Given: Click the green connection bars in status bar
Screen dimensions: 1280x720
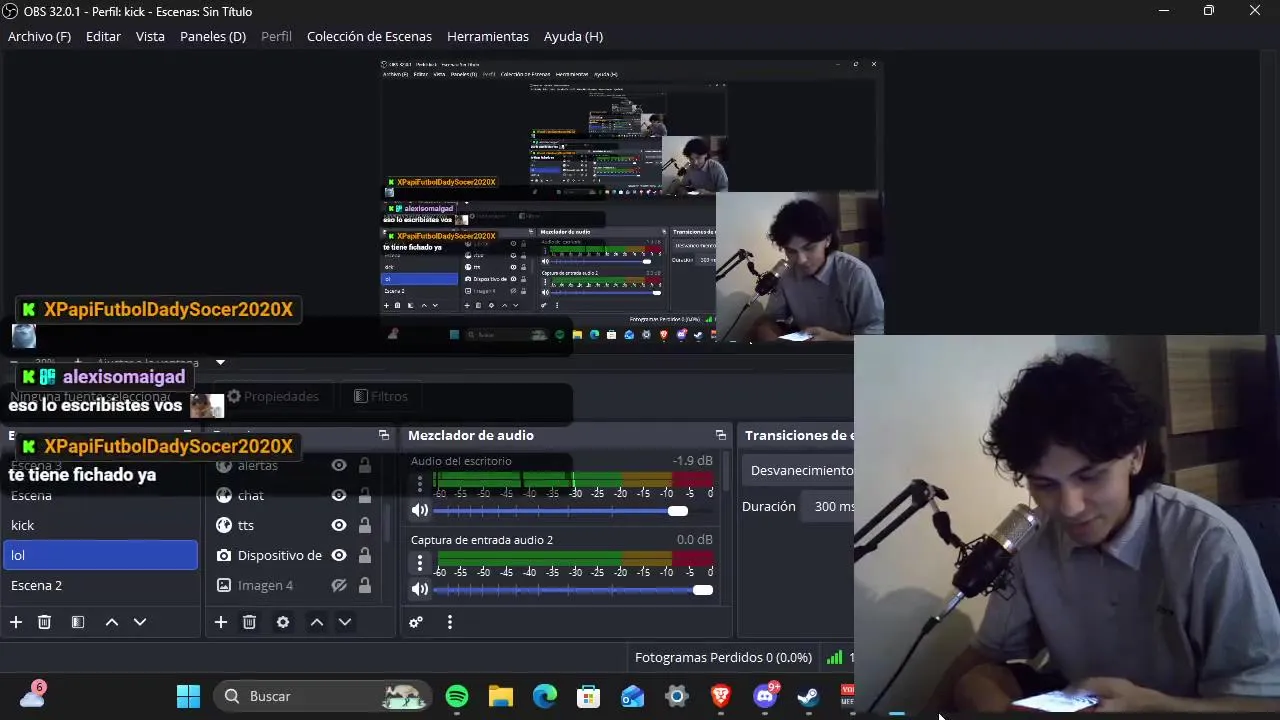Looking at the screenshot, I should [x=834, y=658].
